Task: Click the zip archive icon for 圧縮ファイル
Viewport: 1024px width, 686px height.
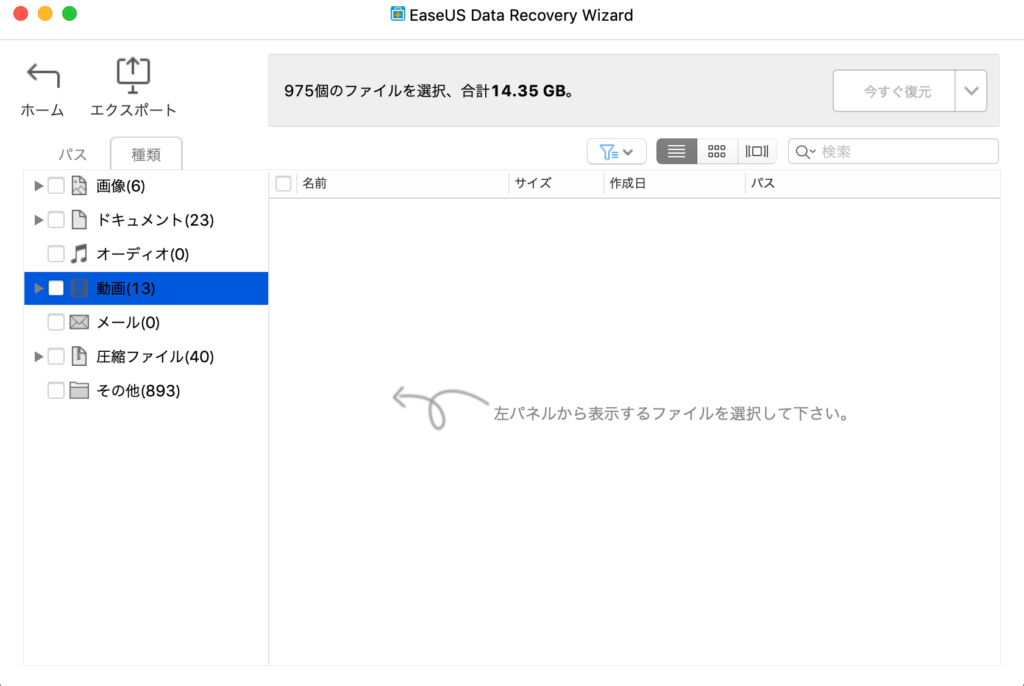Action: [79, 356]
